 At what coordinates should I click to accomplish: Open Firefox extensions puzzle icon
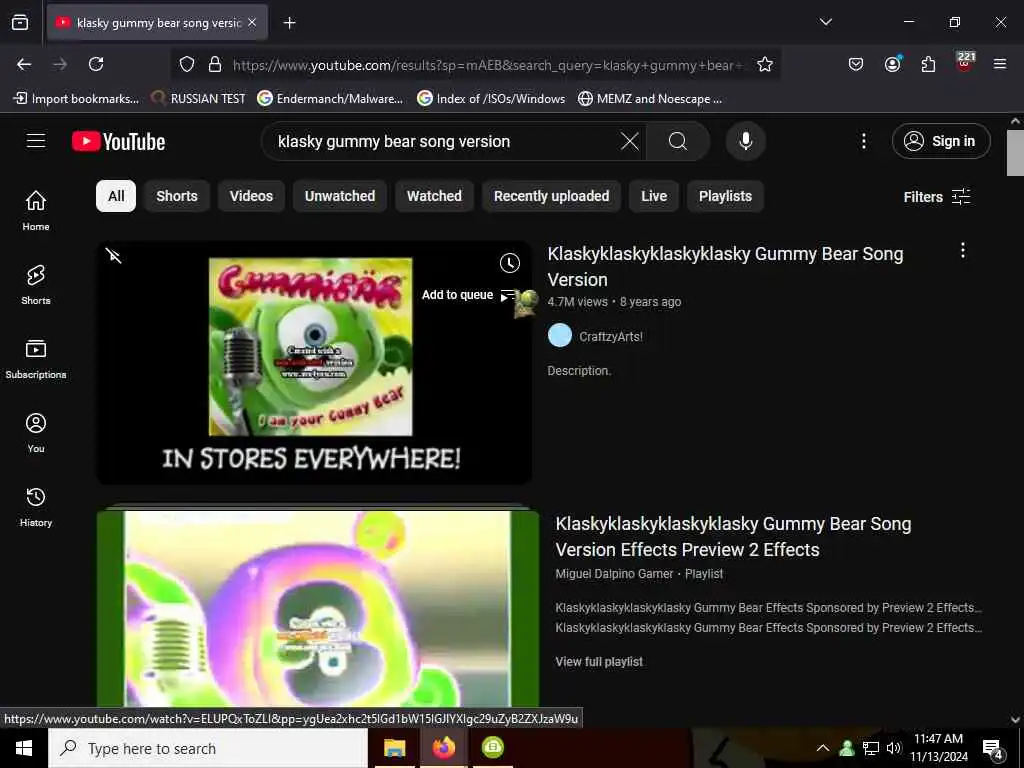[x=928, y=64]
